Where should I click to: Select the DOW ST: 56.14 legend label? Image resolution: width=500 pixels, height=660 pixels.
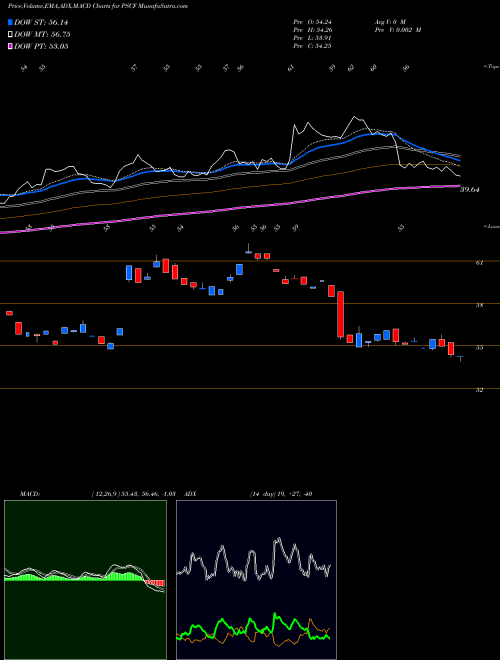pos(41,23)
